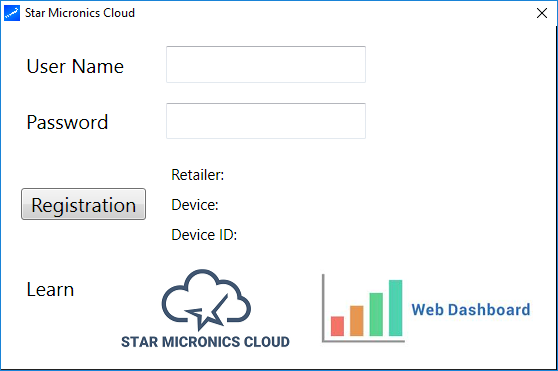The image size is (558, 371).
Task: Click the app icon in title bar
Action: [x=12, y=13]
